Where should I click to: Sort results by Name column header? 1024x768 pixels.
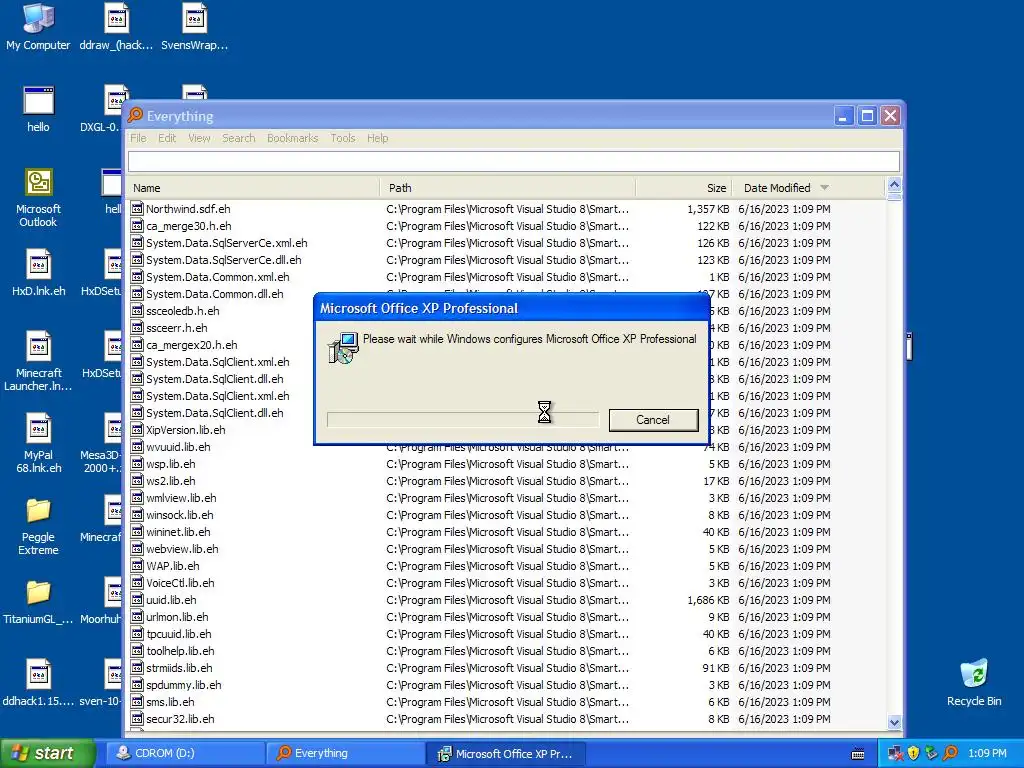pos(253,187)
